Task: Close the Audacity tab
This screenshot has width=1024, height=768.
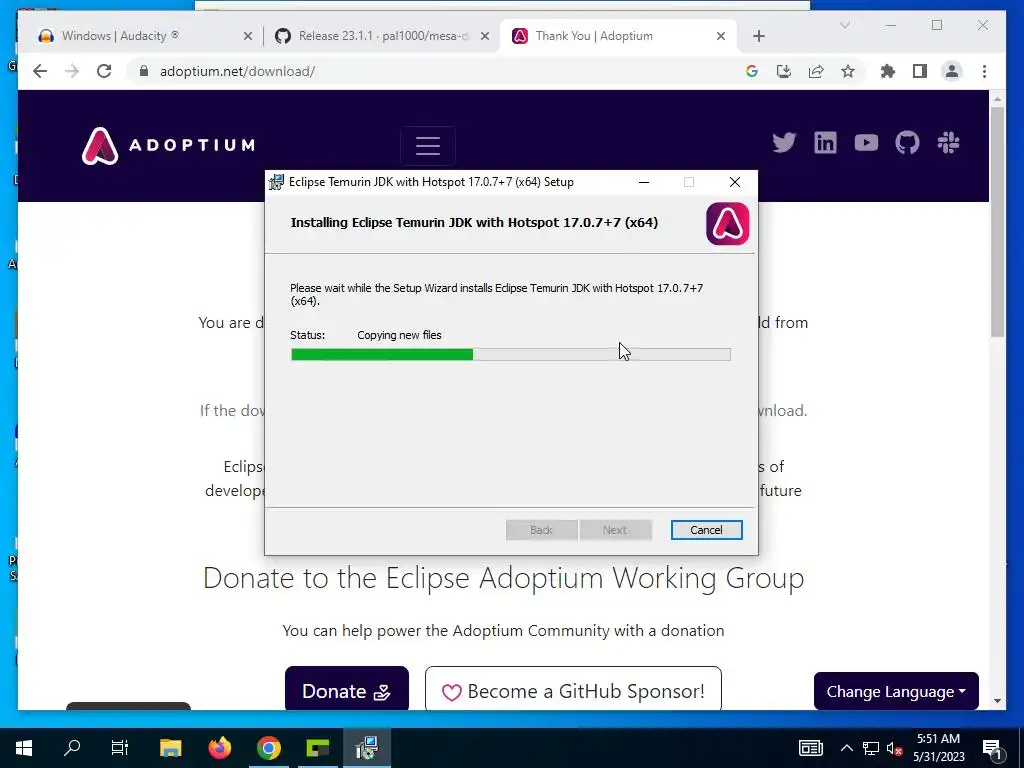Action: point(248,36)
